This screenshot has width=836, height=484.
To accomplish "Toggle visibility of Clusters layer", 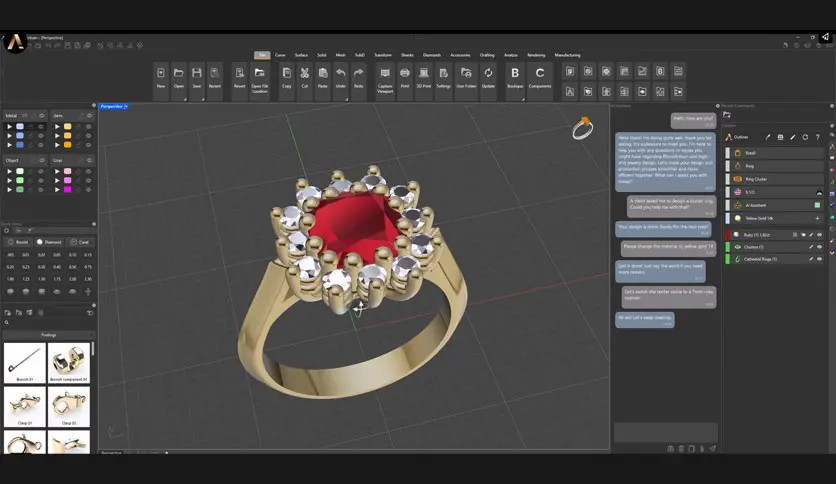I will [819, 247].
